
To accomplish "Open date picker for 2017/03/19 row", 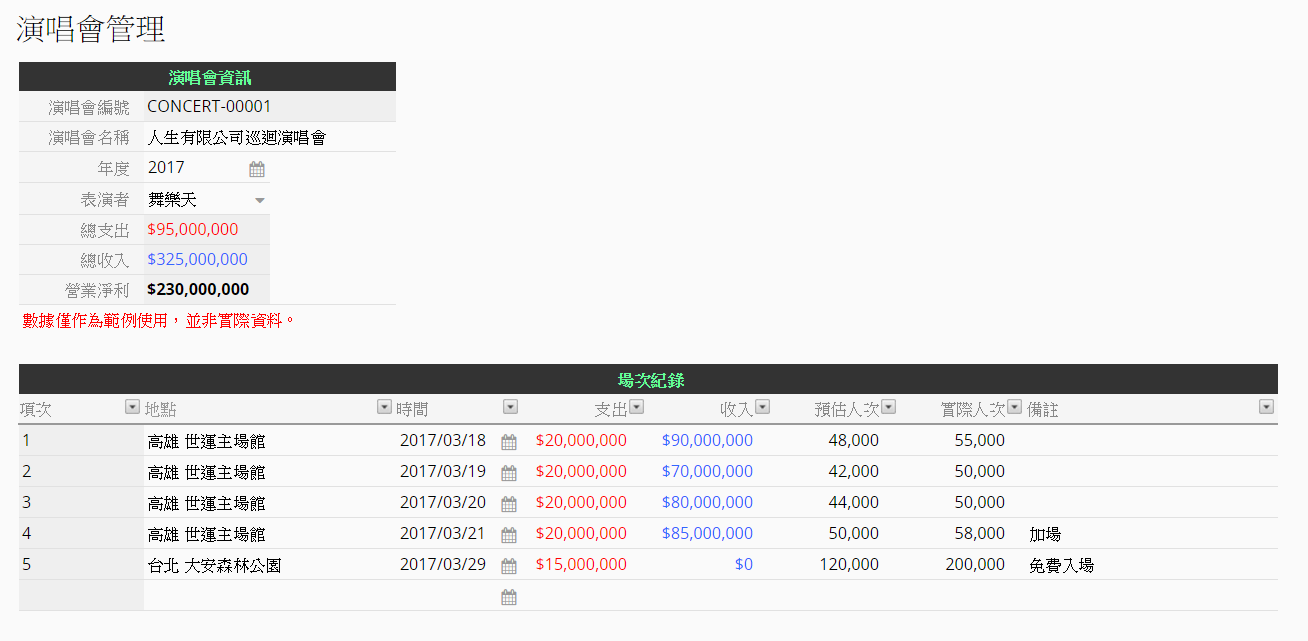I will 509,473.
